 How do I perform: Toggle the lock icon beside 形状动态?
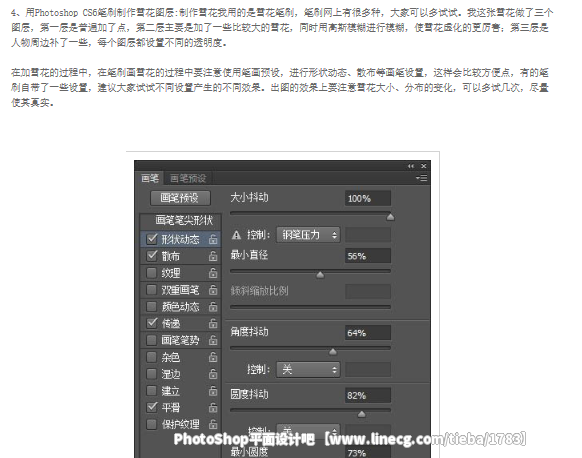pyautogui.click(x=213, y=239)
